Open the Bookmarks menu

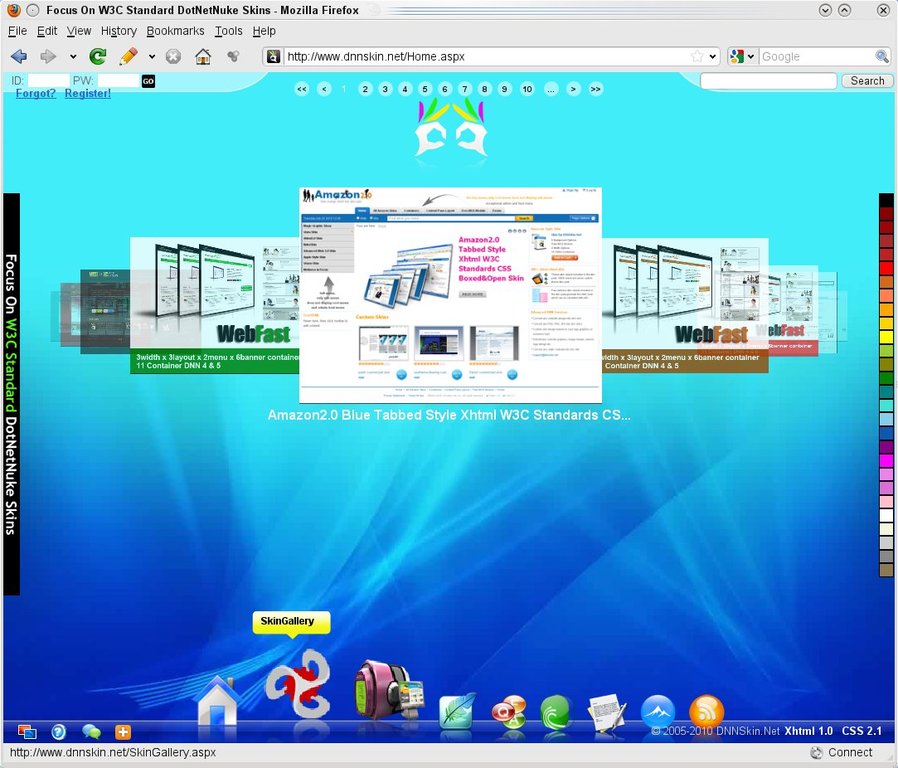[x=175, y=31]
